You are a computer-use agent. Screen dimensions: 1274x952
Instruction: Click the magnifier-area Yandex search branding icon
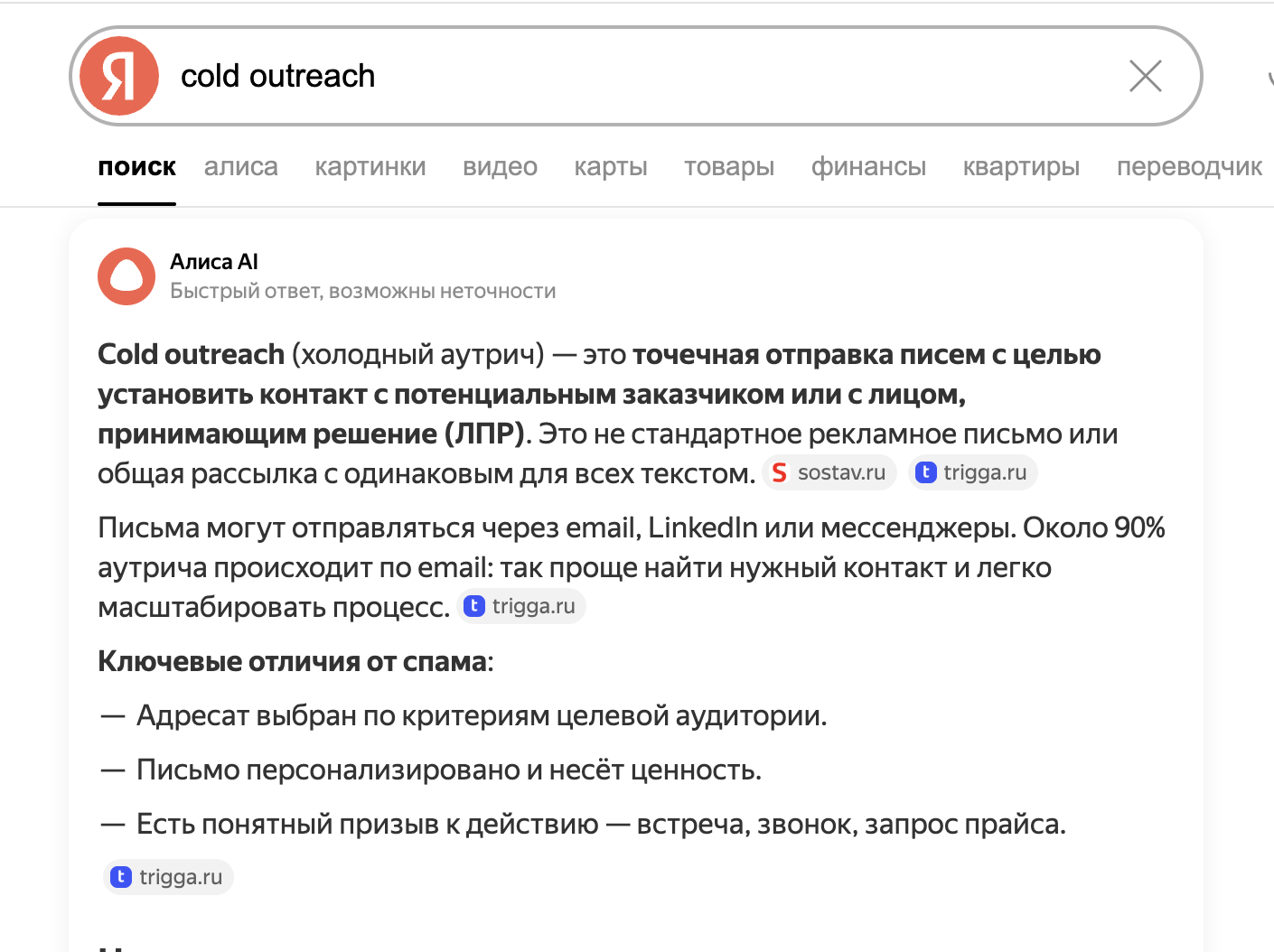(x=118, y=76)
